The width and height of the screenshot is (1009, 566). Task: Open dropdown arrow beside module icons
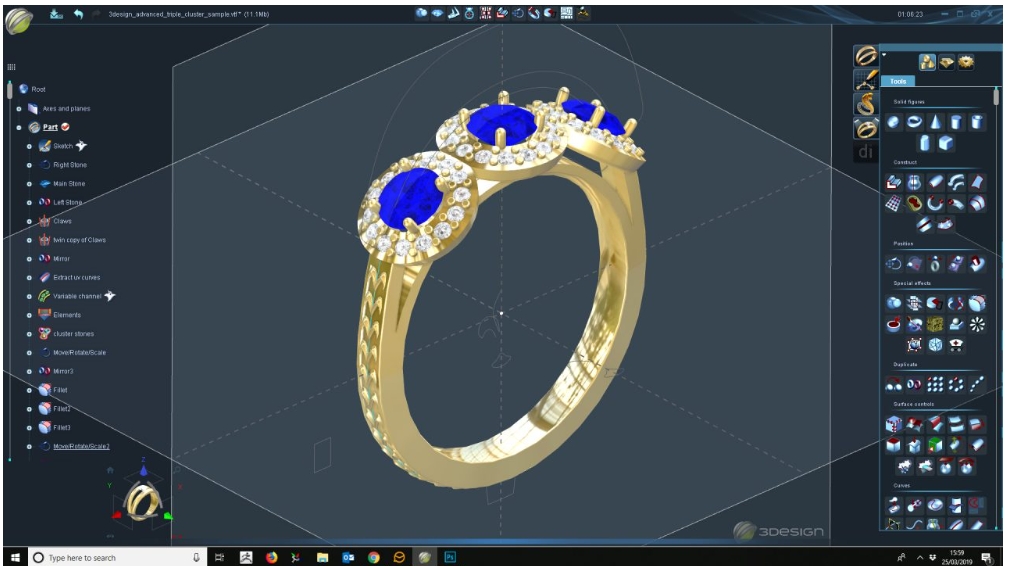(x=884, y=55)
